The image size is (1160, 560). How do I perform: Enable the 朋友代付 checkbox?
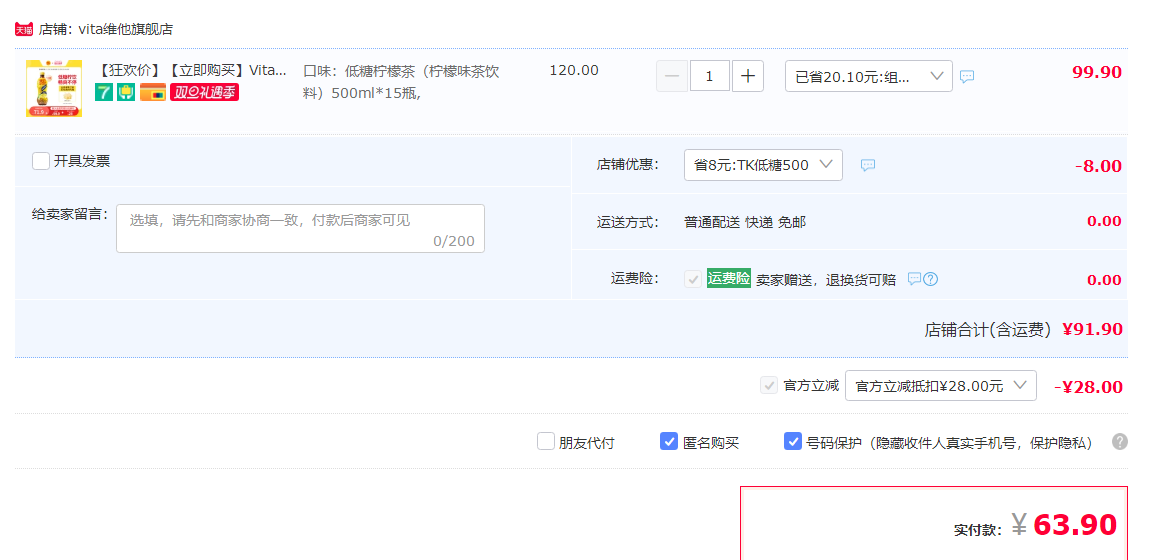coord(545,442)
